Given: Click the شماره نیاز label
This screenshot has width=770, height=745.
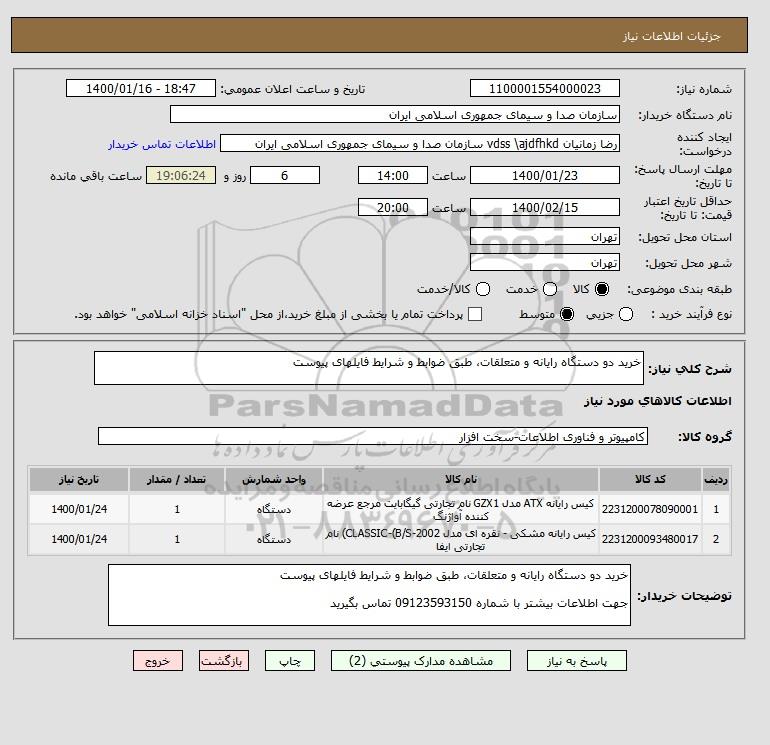Looking at the screenshot, I should coord(704,89).
